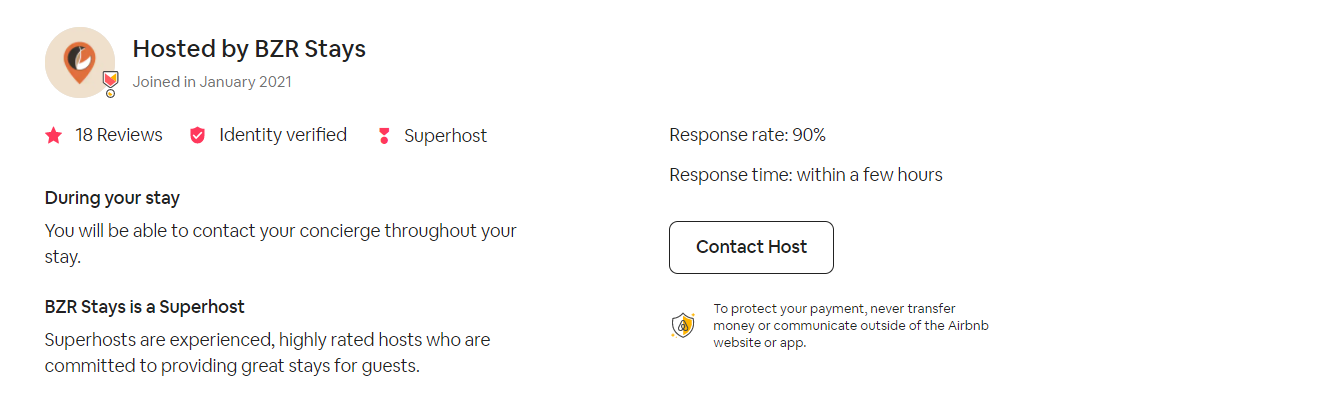The image size is (1317, 409).
Task: Click the identity verified shield icon
Action: tap(198, 135)
